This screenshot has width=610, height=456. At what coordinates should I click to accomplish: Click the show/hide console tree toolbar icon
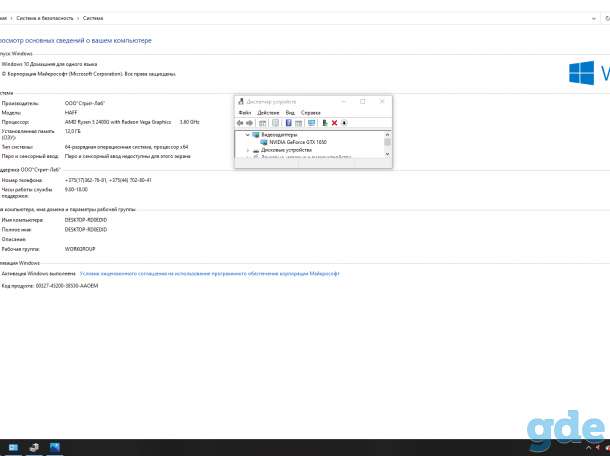coord(263,123)
